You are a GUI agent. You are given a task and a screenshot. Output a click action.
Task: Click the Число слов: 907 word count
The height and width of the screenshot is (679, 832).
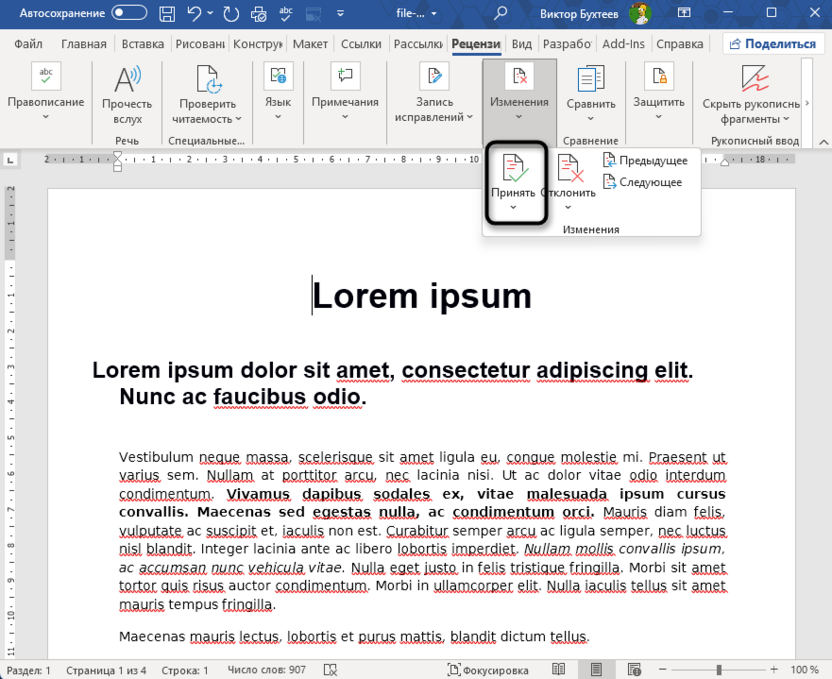(266, 670)
